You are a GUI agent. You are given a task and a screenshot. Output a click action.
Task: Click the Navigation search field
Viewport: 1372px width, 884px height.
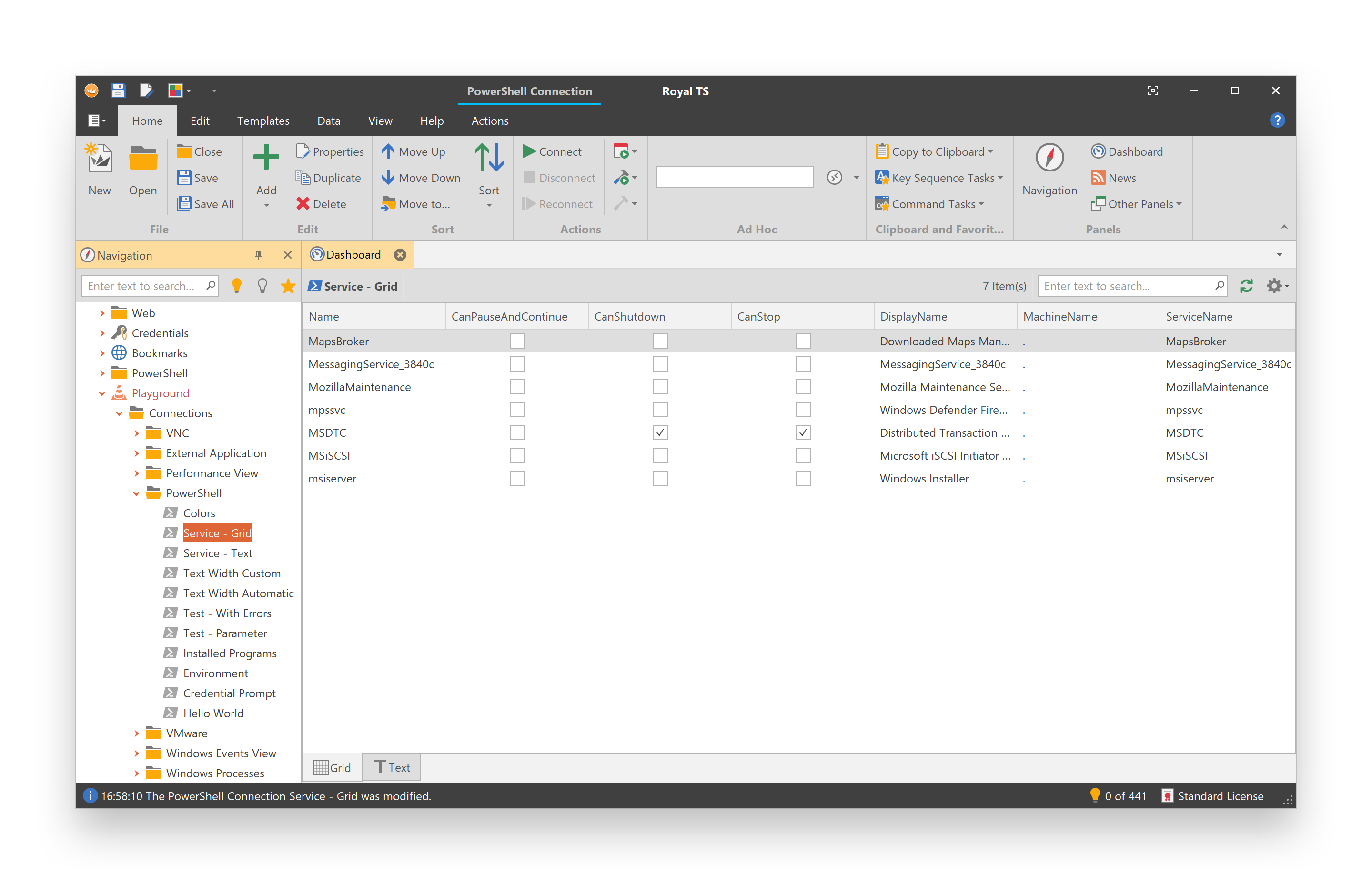pos(149,286)
